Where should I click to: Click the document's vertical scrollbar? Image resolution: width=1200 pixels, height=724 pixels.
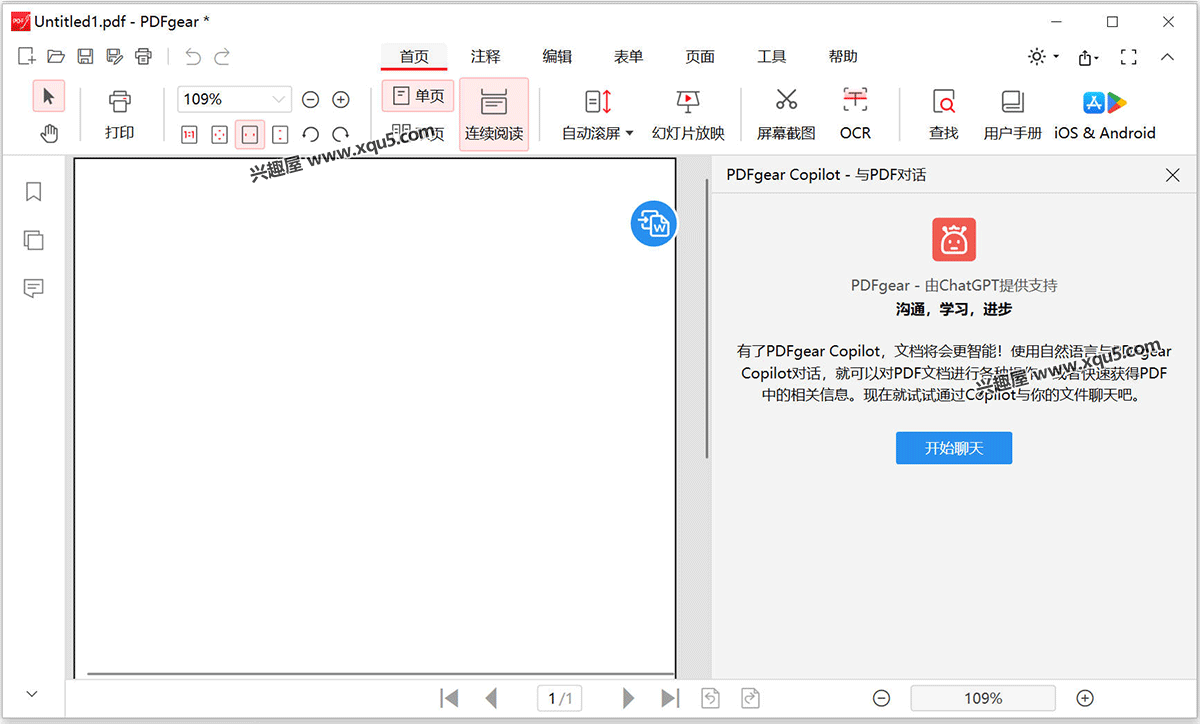pos(707,318)
